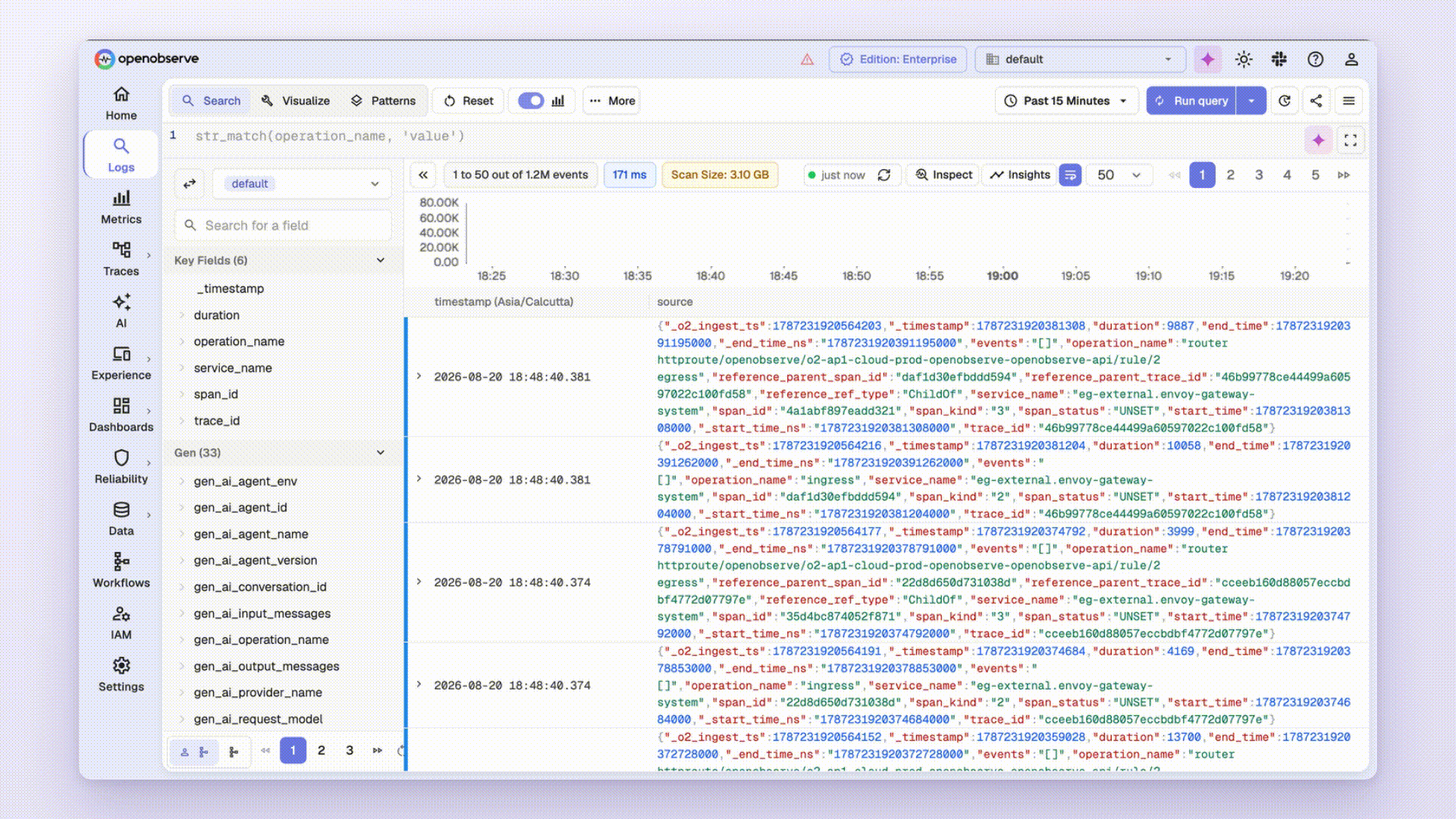This screenshot has height=819, width=1456.
Task: Go to Metrics in the sidebar
Action: tap(121, 207)
